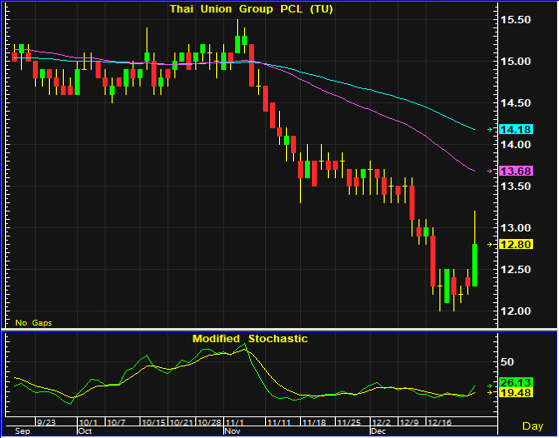Click the No Gaps label
The width and height of the screenshot is (559, 438).
point(34,323)
